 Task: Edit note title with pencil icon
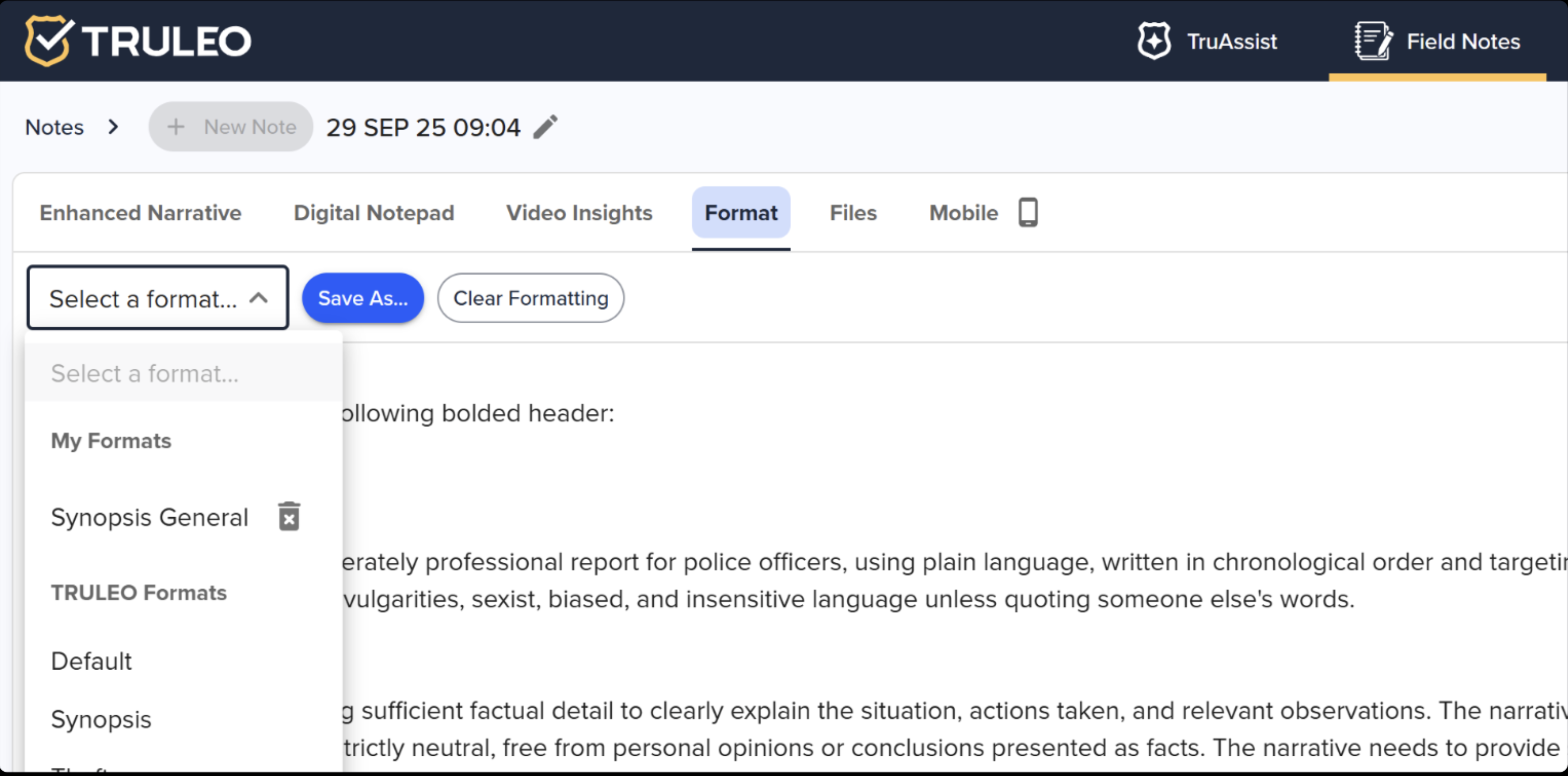tap(545, 127)
